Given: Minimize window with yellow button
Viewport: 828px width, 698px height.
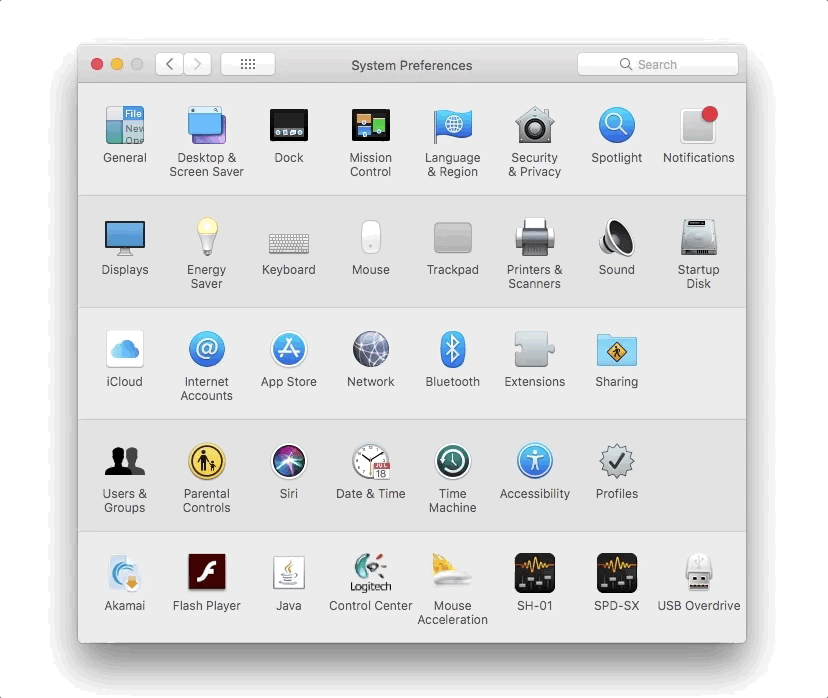Looking at the screenshot, I should [x=117, y=64].
